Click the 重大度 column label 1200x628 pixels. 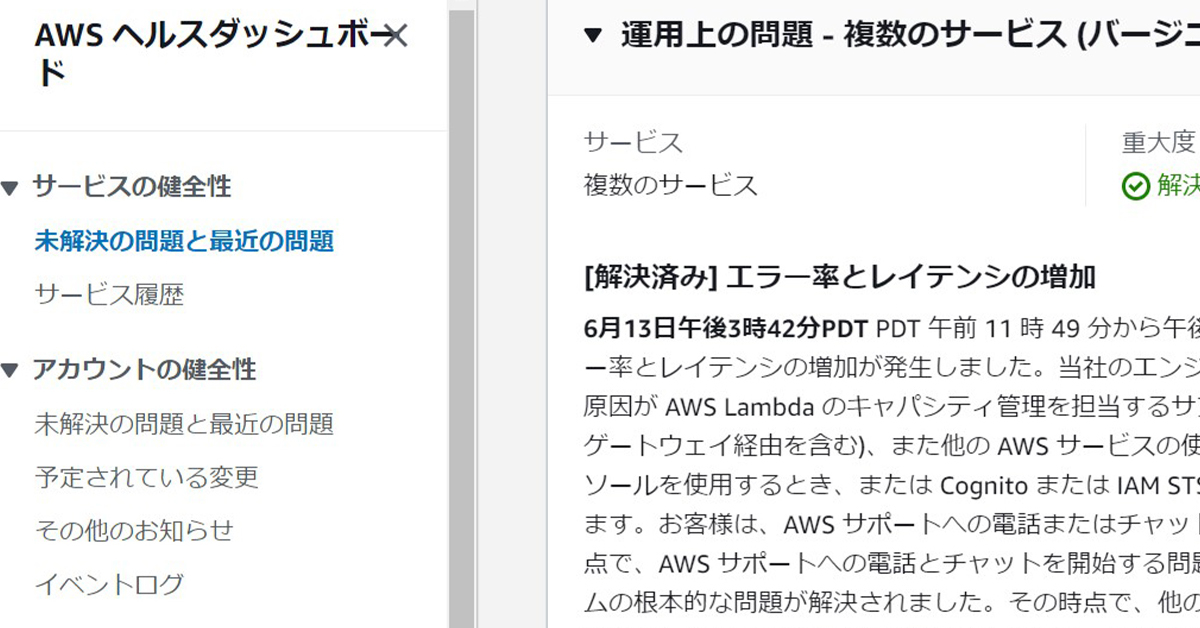click(x=1159, y=142)
